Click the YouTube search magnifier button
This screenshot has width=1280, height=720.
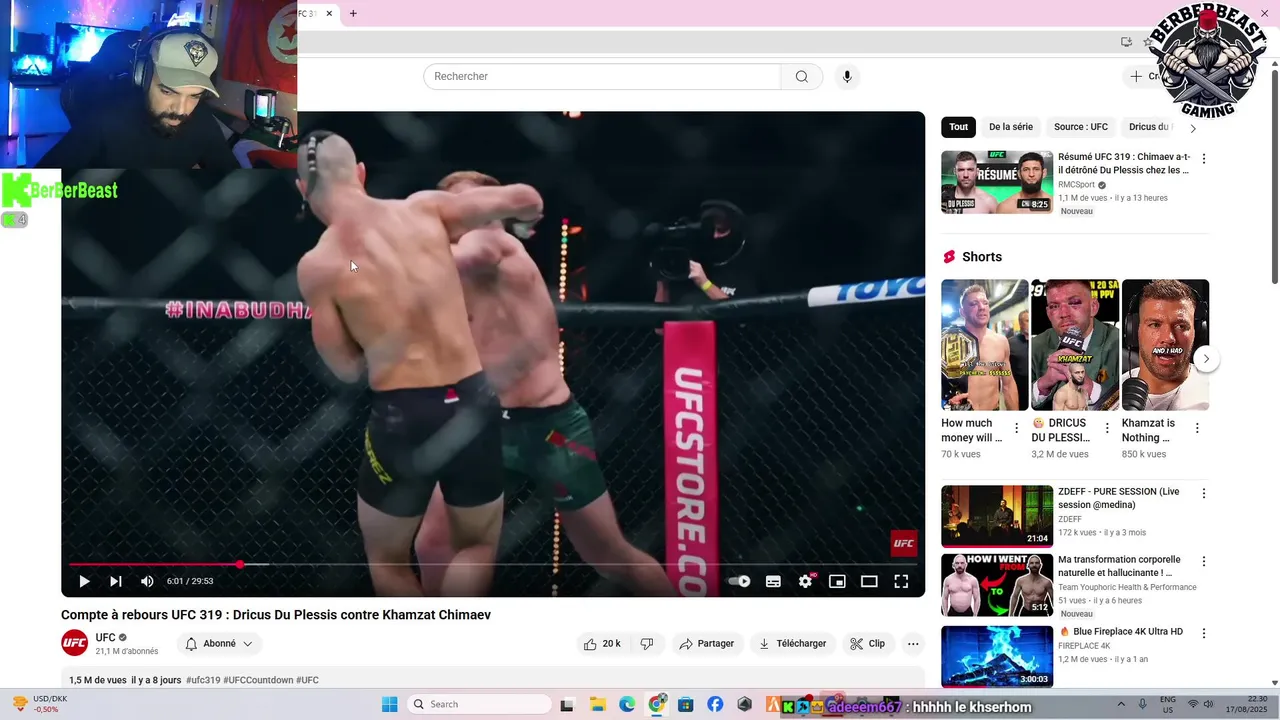click(802, 77)
